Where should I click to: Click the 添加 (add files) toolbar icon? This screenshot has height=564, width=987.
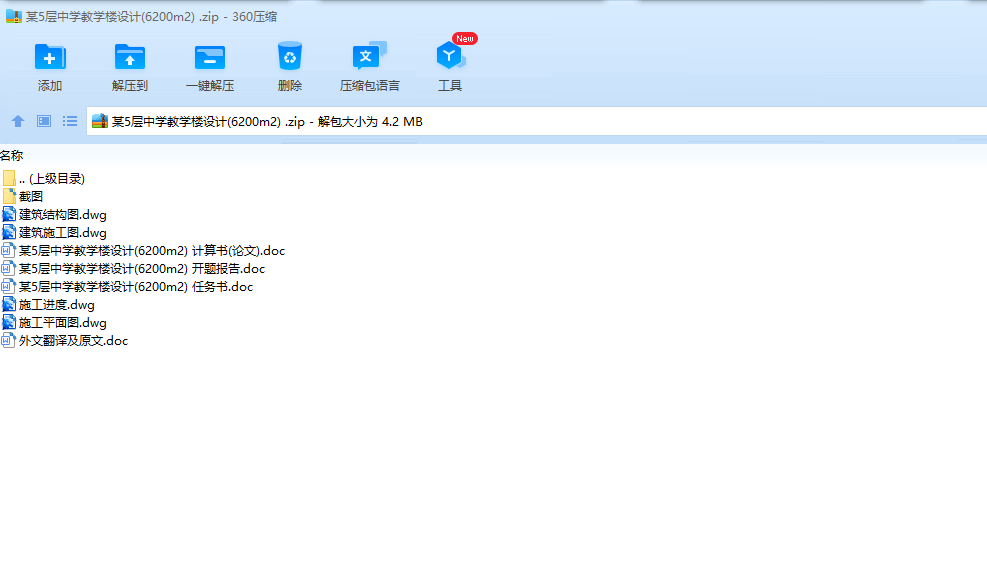point(50,57)
